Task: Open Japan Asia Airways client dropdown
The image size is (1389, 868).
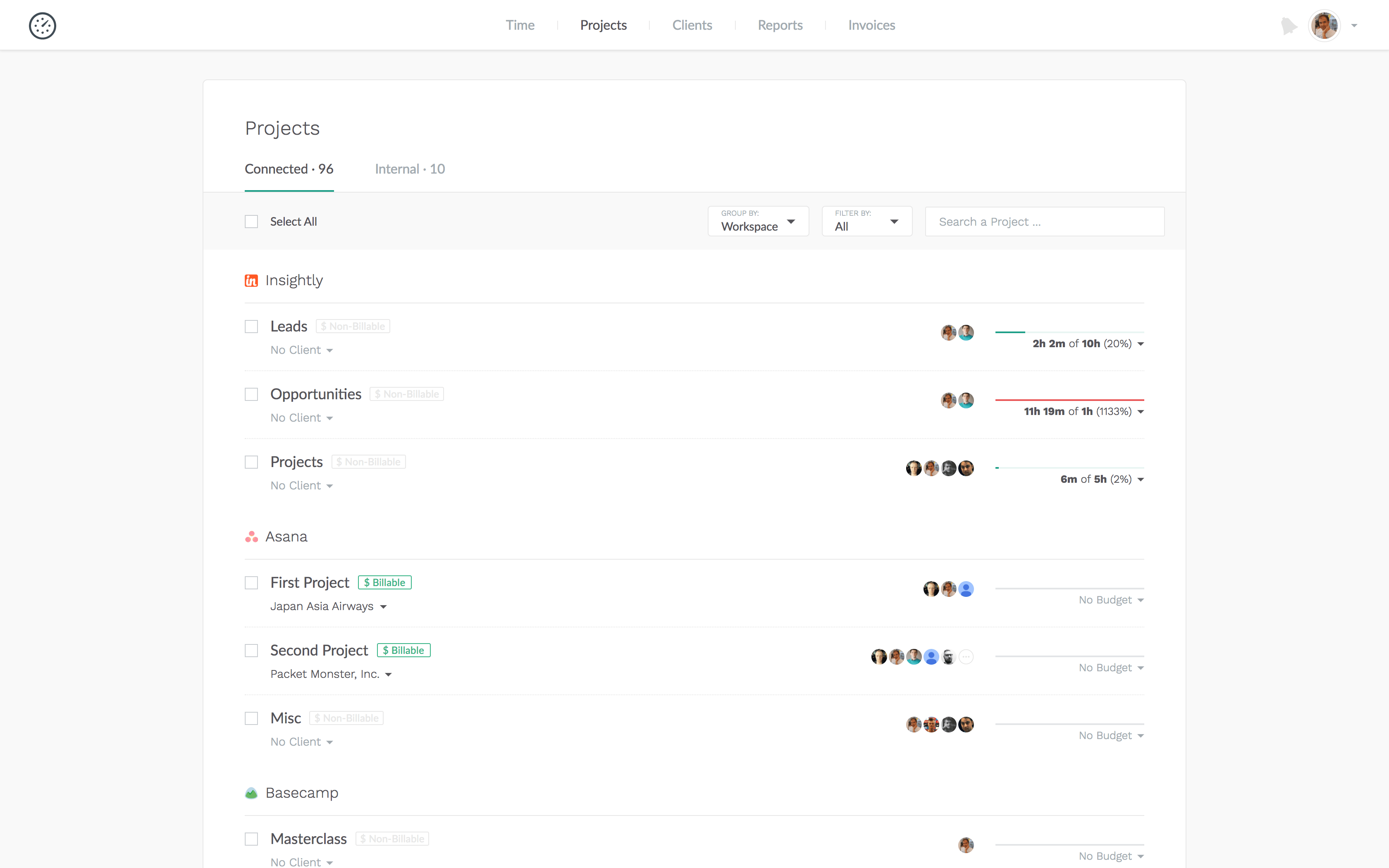Action: pos(329,606)
